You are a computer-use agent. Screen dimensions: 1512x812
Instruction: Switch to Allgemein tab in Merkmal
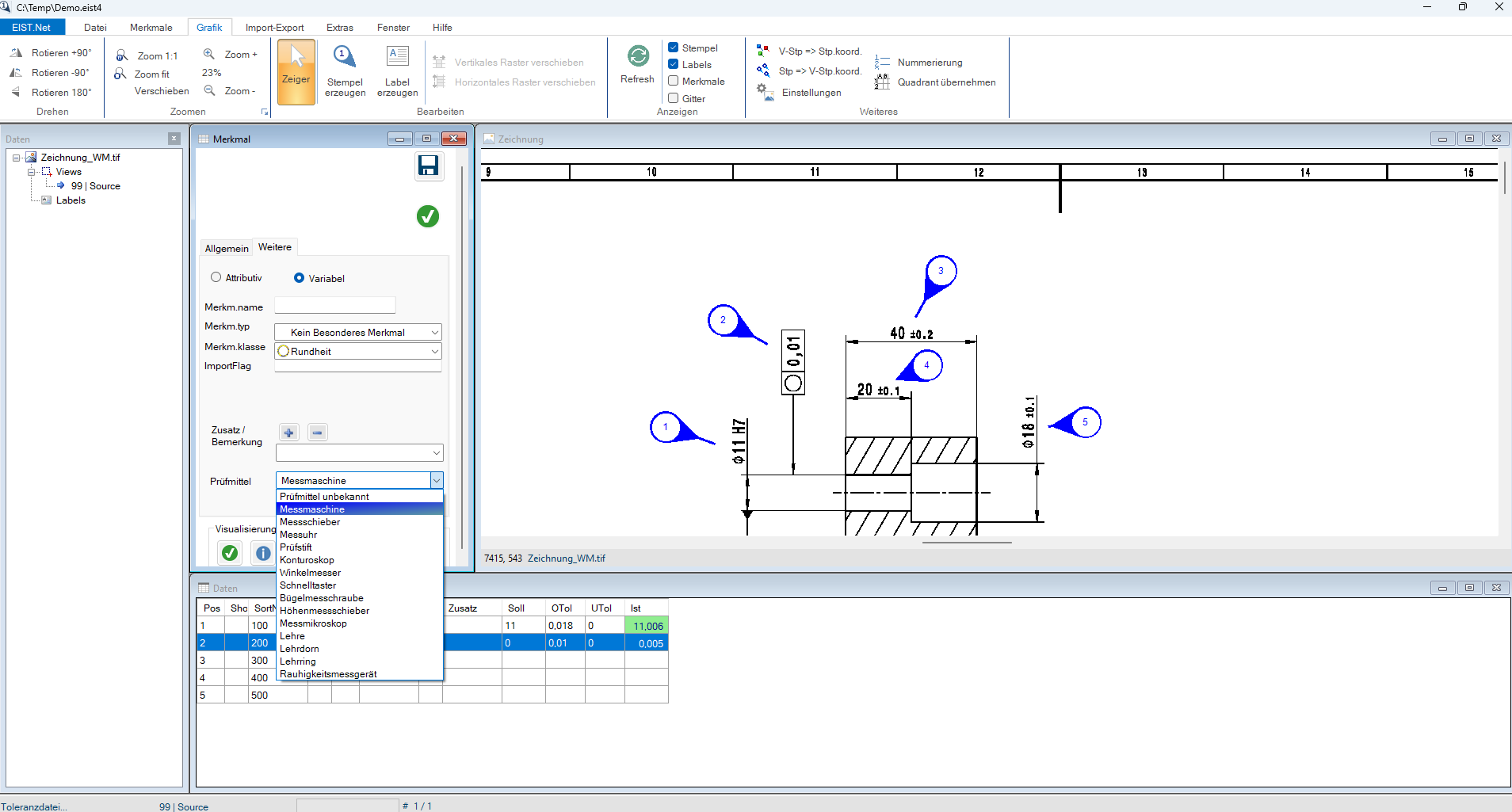tap(227, 248)
